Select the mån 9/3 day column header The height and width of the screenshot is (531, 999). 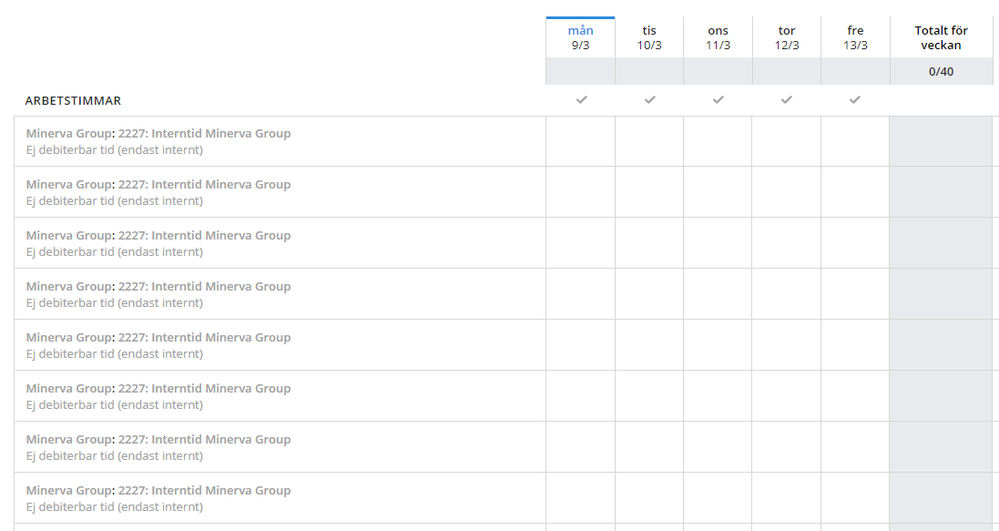coord(580,38)
